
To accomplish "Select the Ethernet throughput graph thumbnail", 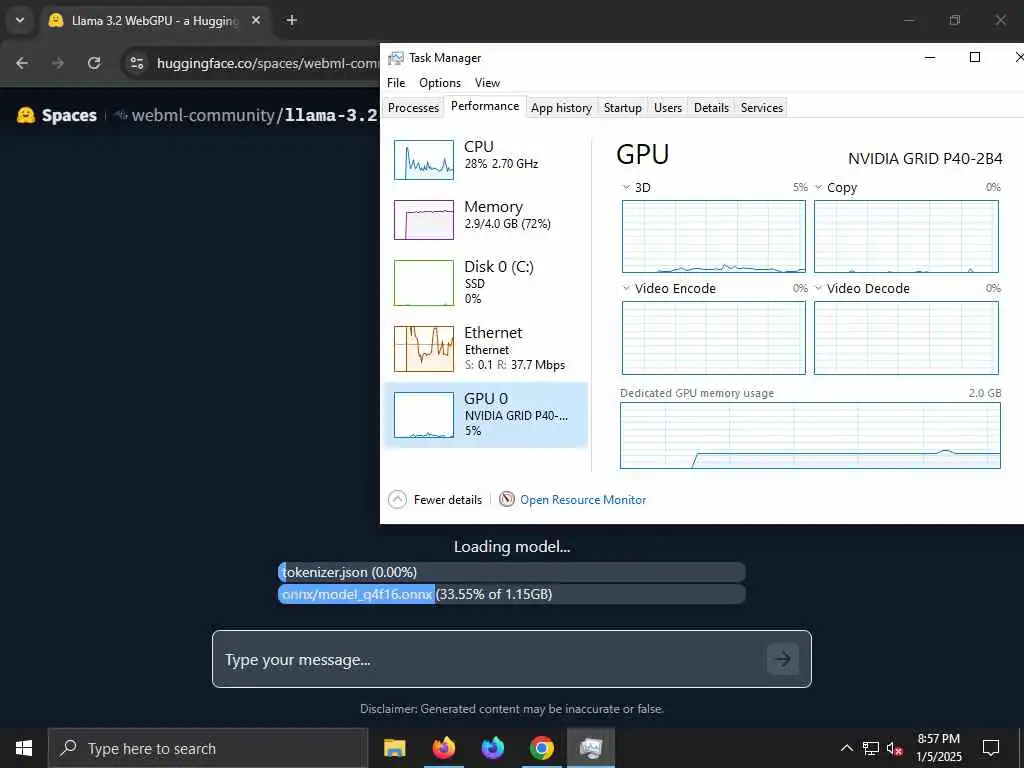I will [x=424, y=349].
